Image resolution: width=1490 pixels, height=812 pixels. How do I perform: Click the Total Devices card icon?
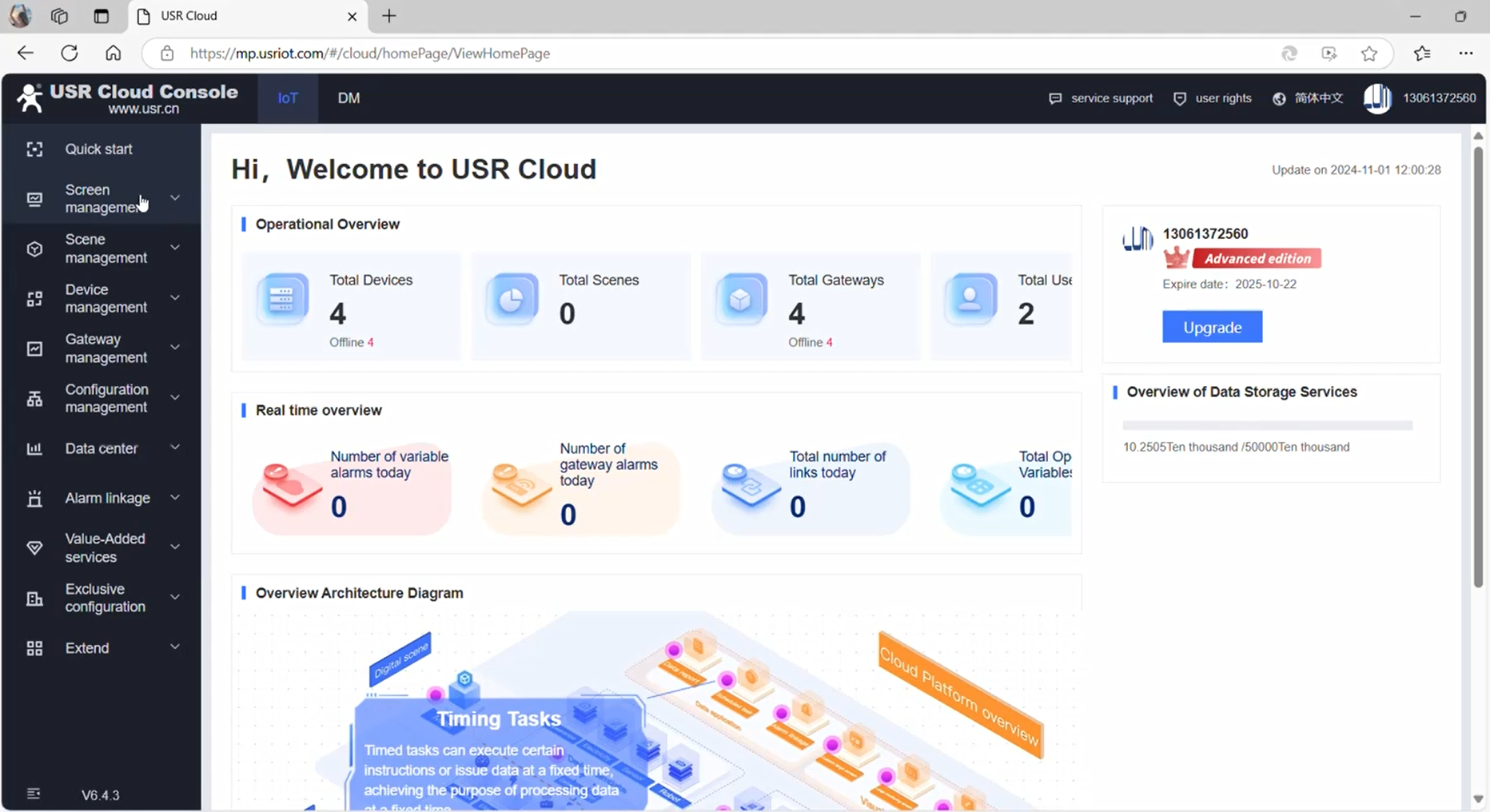coord(282,300)
